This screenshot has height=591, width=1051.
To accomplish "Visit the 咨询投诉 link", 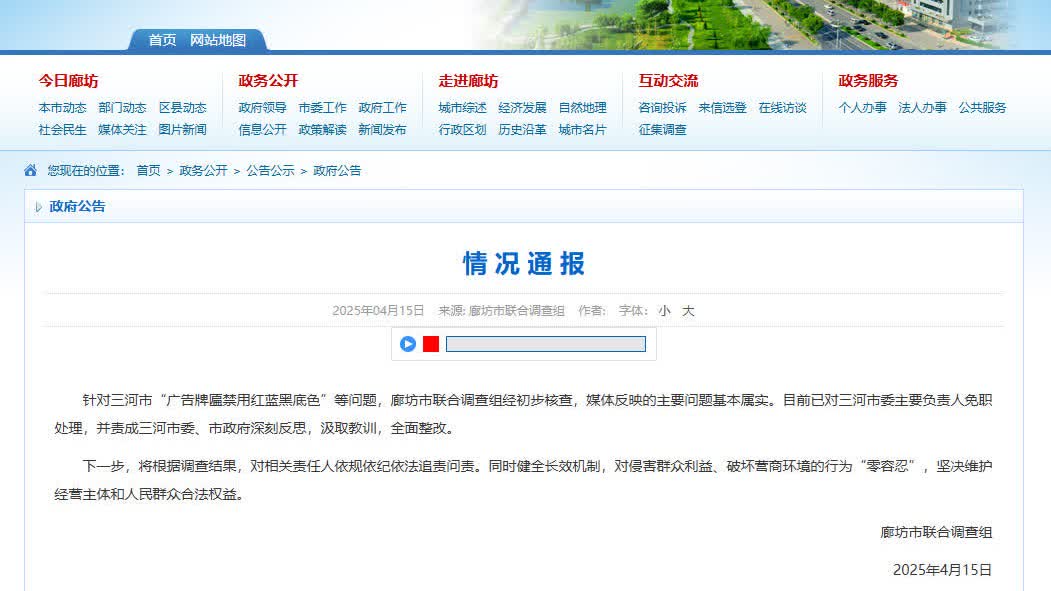I will (662, 108).
